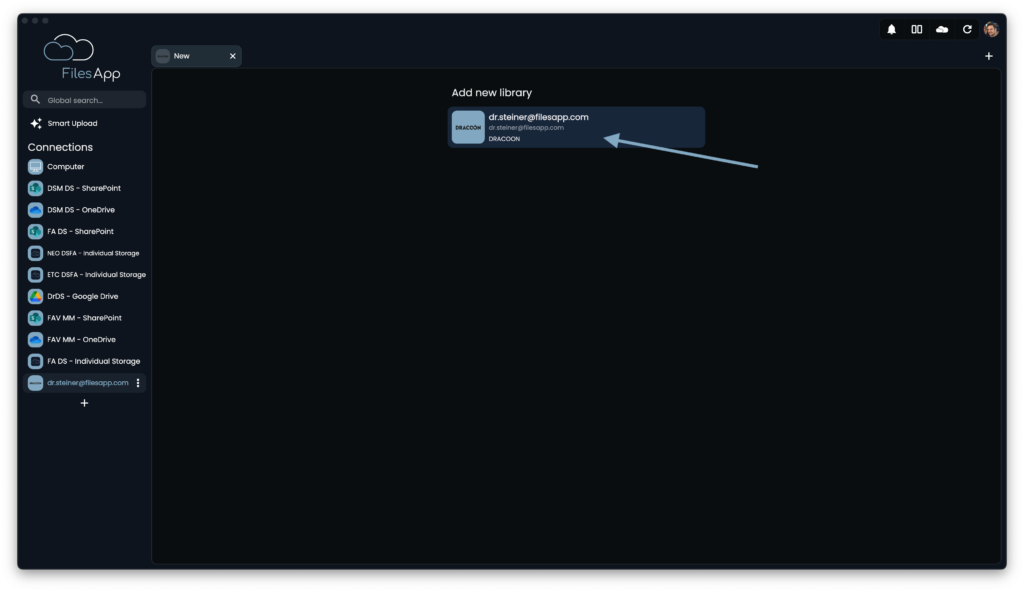
Task: Click the Smart Upload sparkle icon
Action: click(36, 123)
